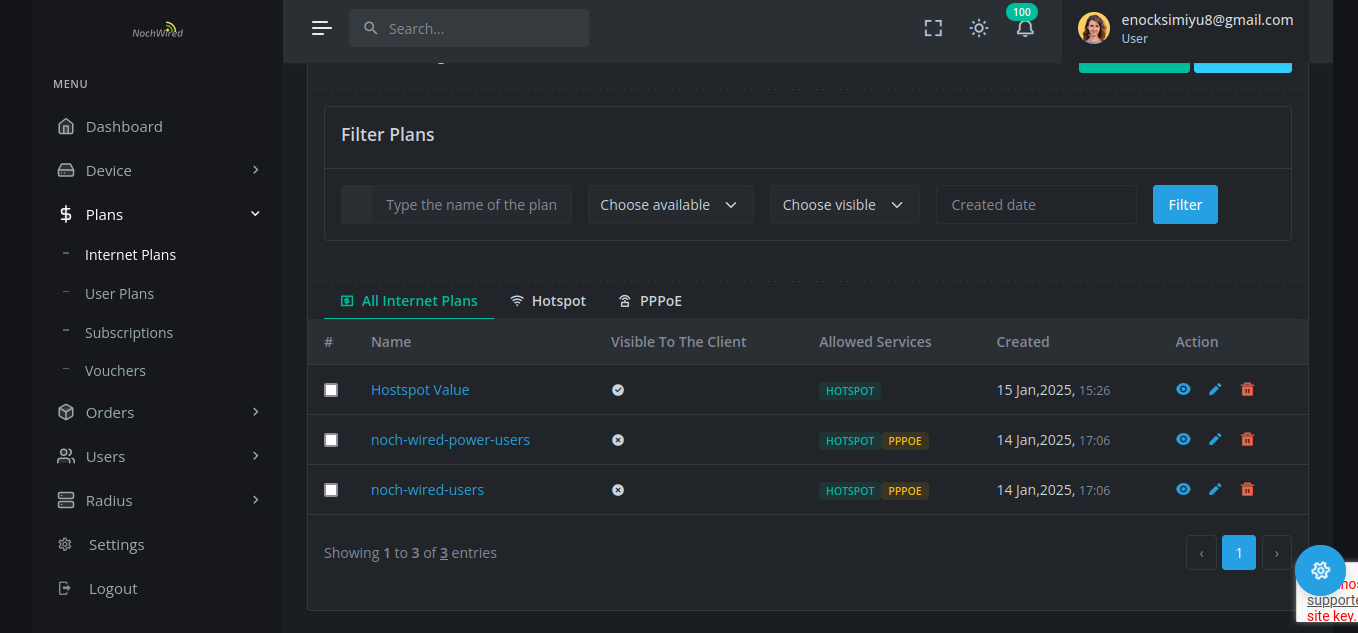Open the noch-wired-users plan link
This screenshot has width=1358, height=633.
click(427, 489)
